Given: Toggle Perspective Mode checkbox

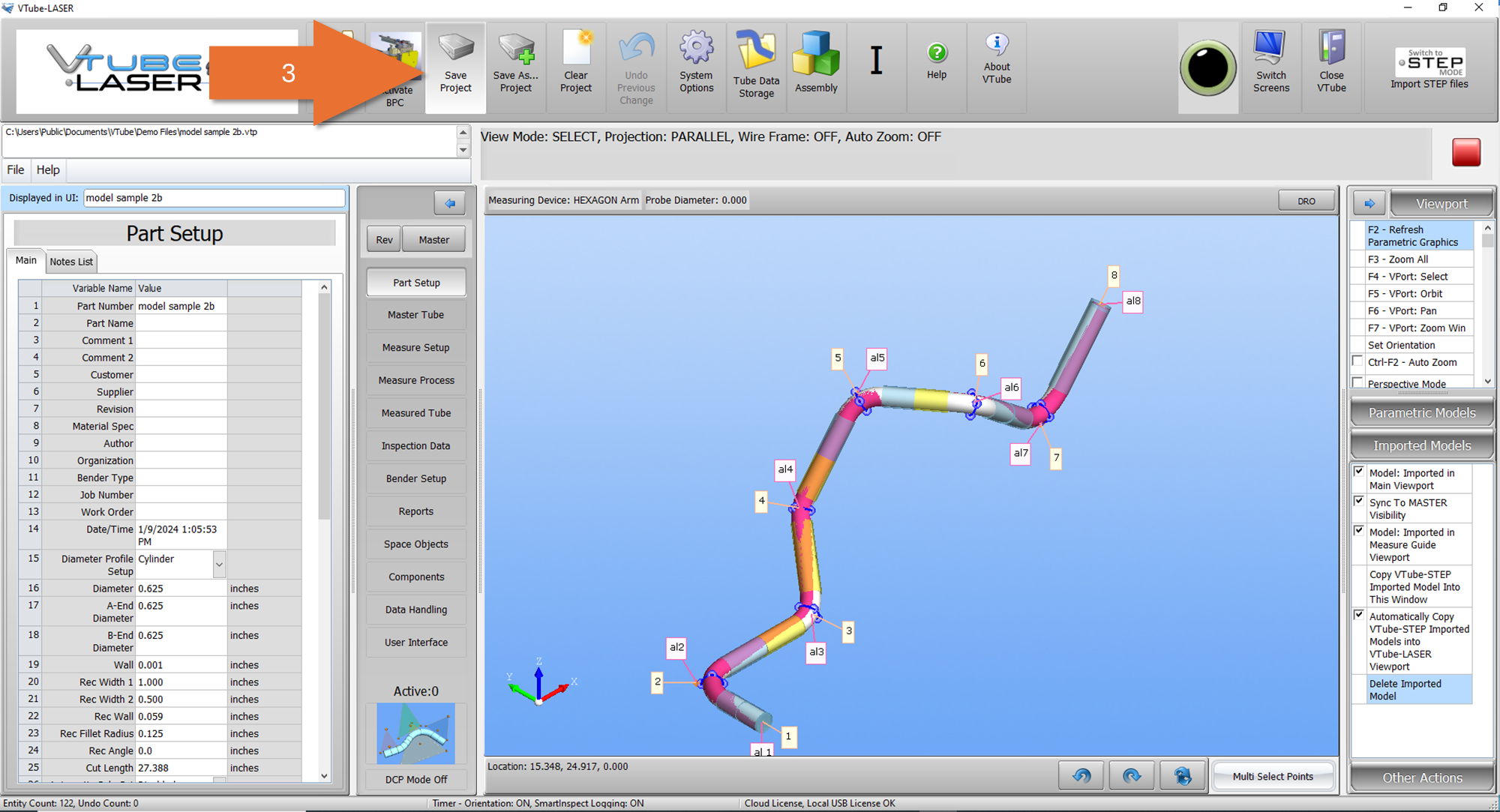Looking at the screenshot, I should point(1357,382).
